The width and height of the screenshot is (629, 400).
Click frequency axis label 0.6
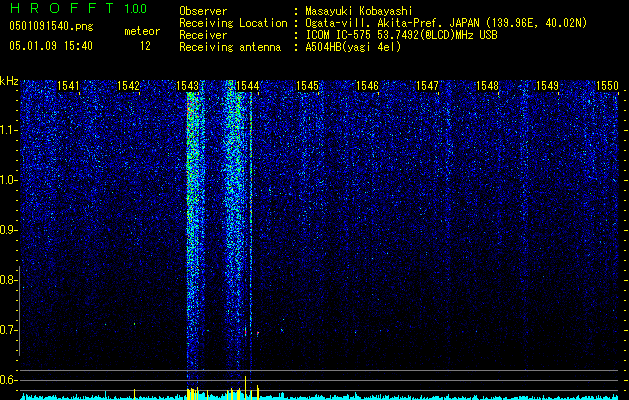point(8,380)
